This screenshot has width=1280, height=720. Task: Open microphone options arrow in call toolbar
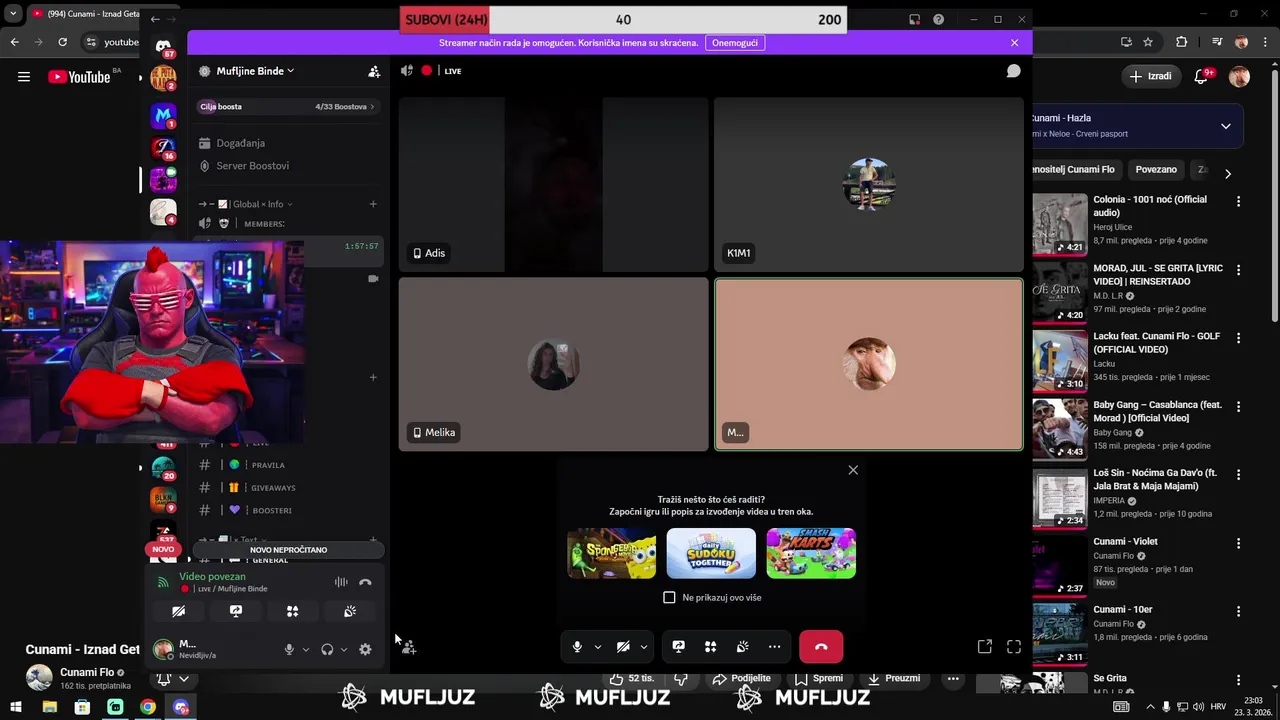[598, 647]
